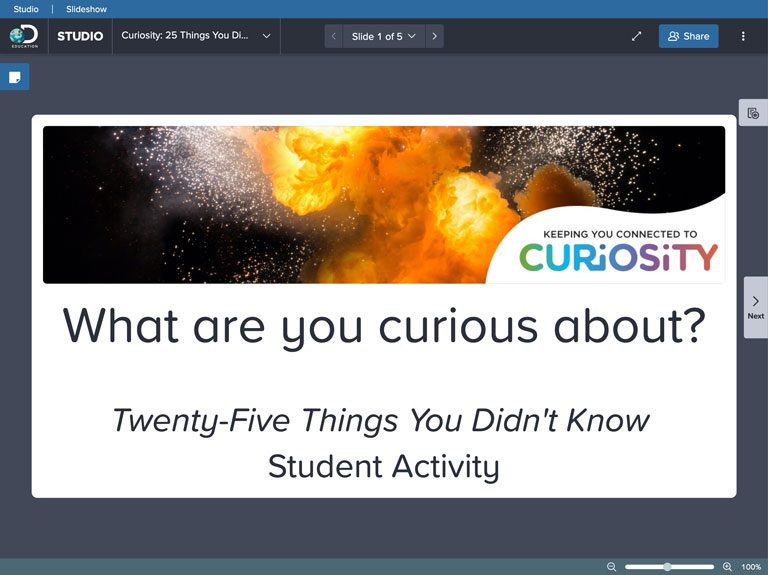Click the Discovery Education logo
768x575 pixels.
[24, 36]
